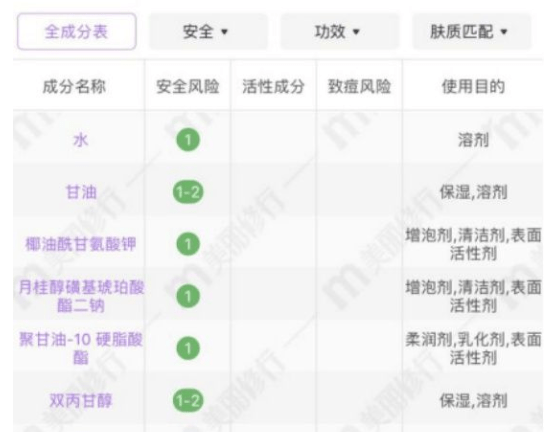Image resolution: width=554 pixels, height=432 pixels.
Task: Open the 双丙甘醇 ingredient link
Action: coord(81,401)
